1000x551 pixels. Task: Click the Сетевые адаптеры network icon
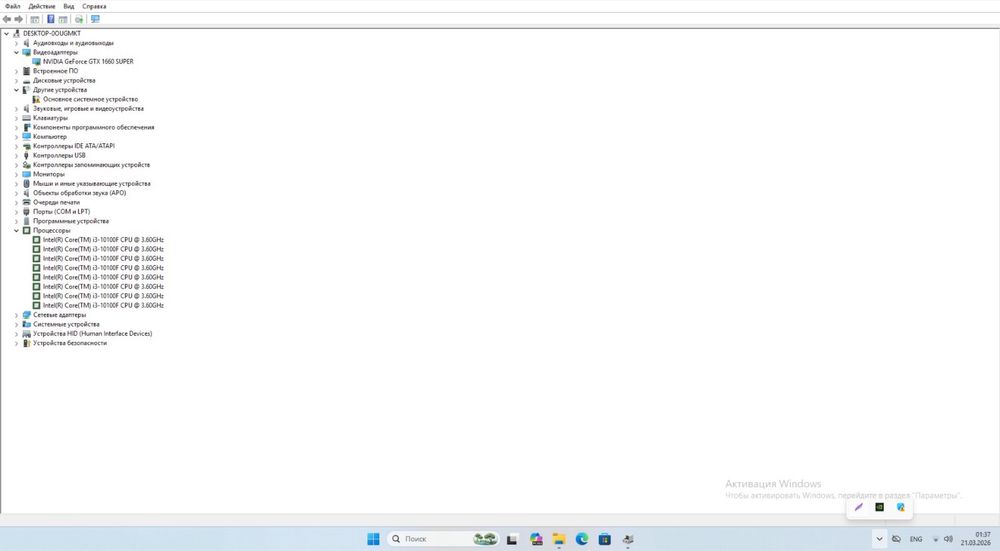pos(26,314)
